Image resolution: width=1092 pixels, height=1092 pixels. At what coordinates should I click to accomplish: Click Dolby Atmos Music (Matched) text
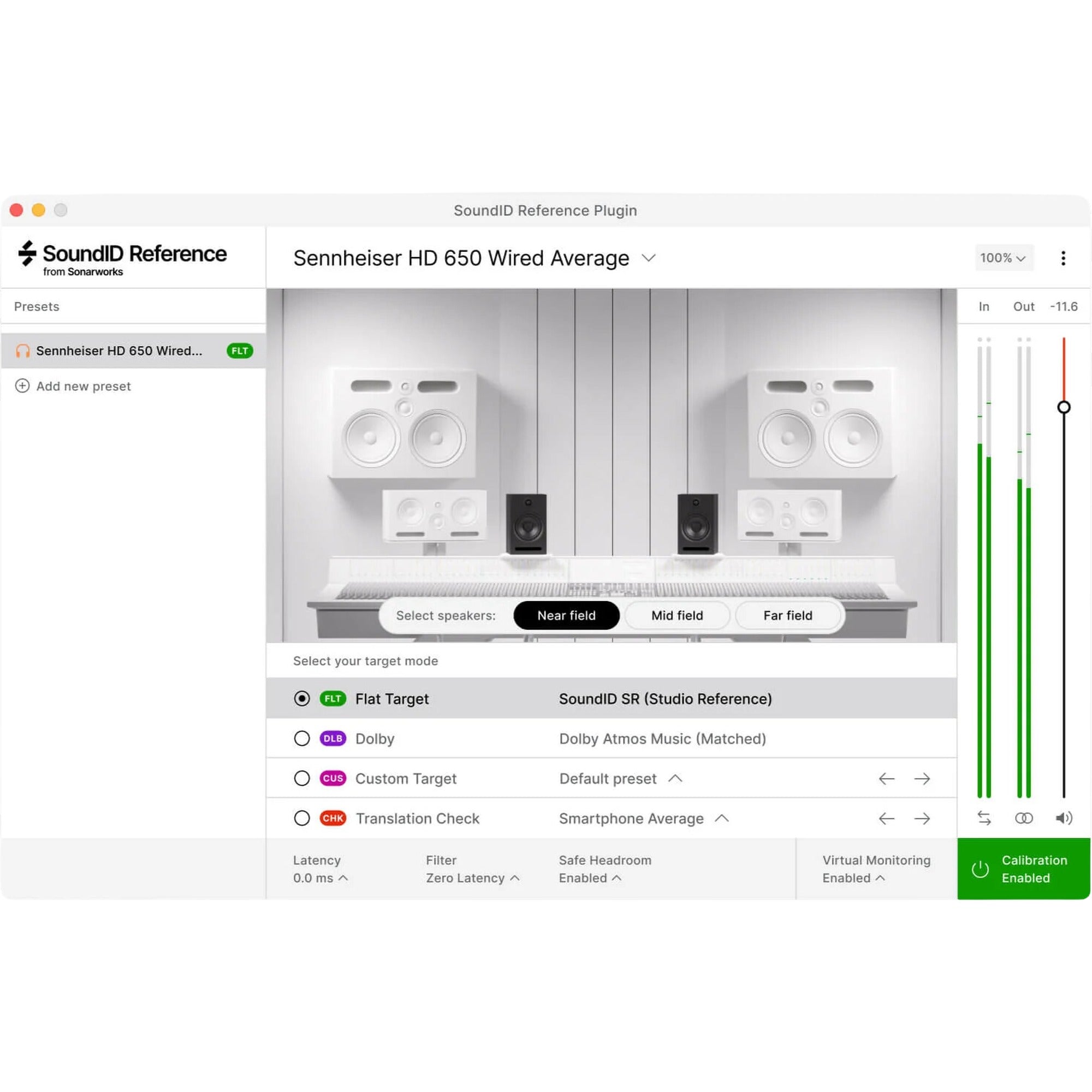point(662,739)
